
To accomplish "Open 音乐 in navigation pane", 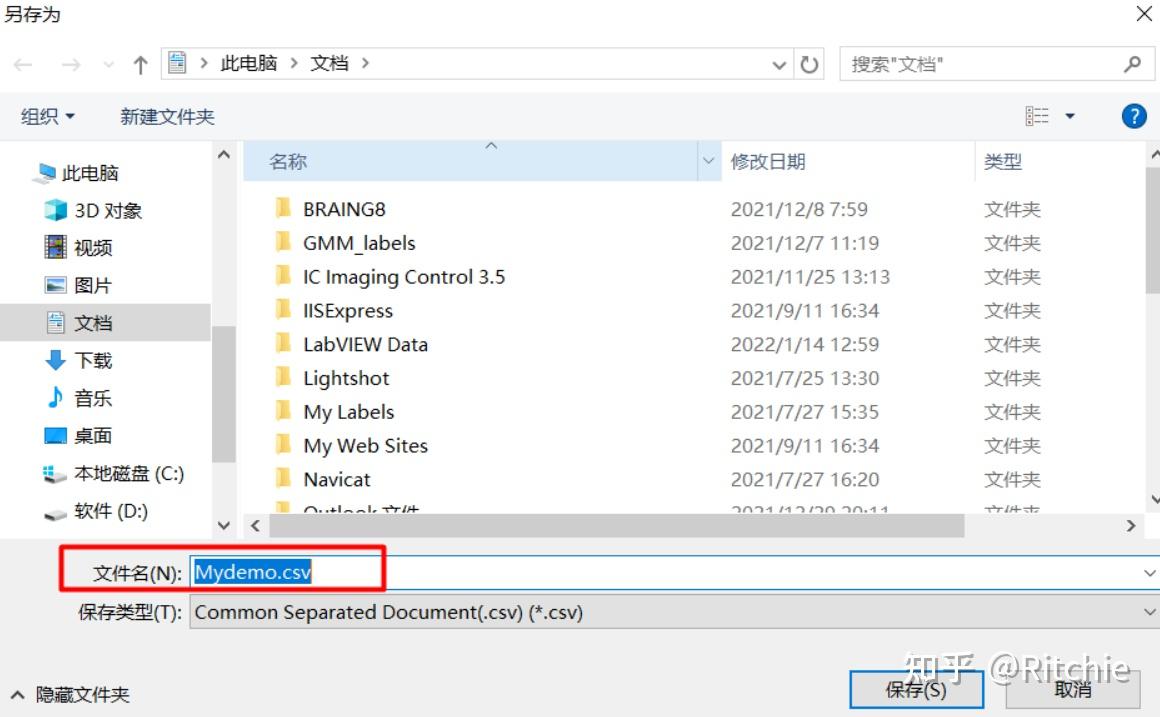I will pos(92,398).
